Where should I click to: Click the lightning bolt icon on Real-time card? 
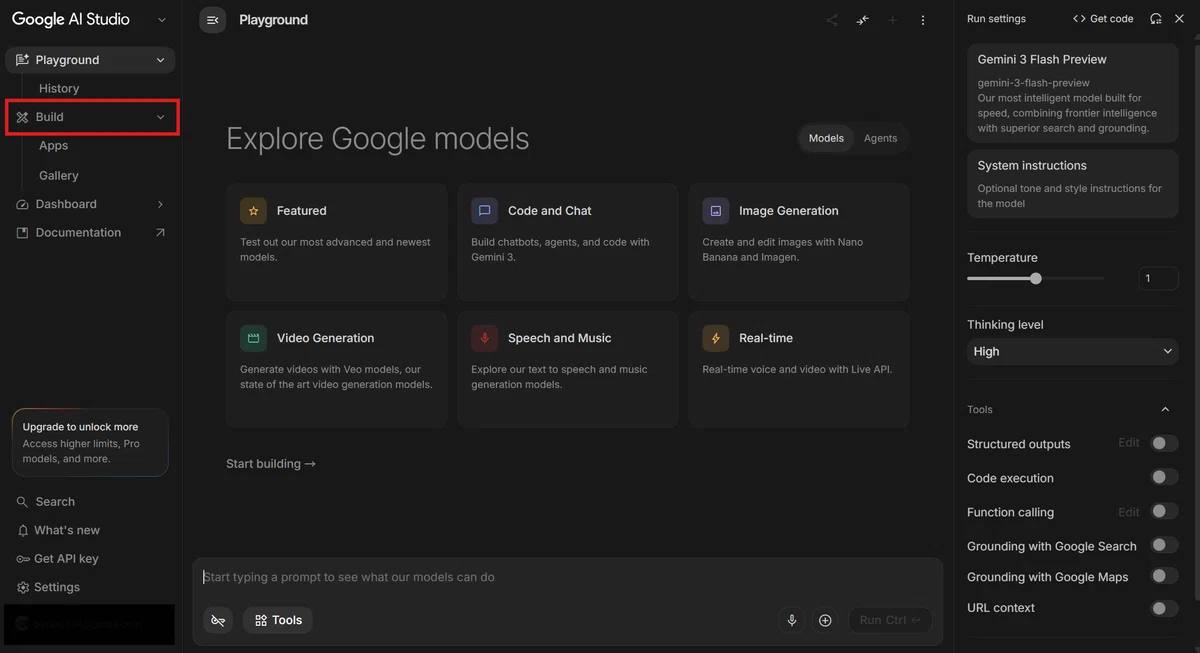tap(715, 338)
